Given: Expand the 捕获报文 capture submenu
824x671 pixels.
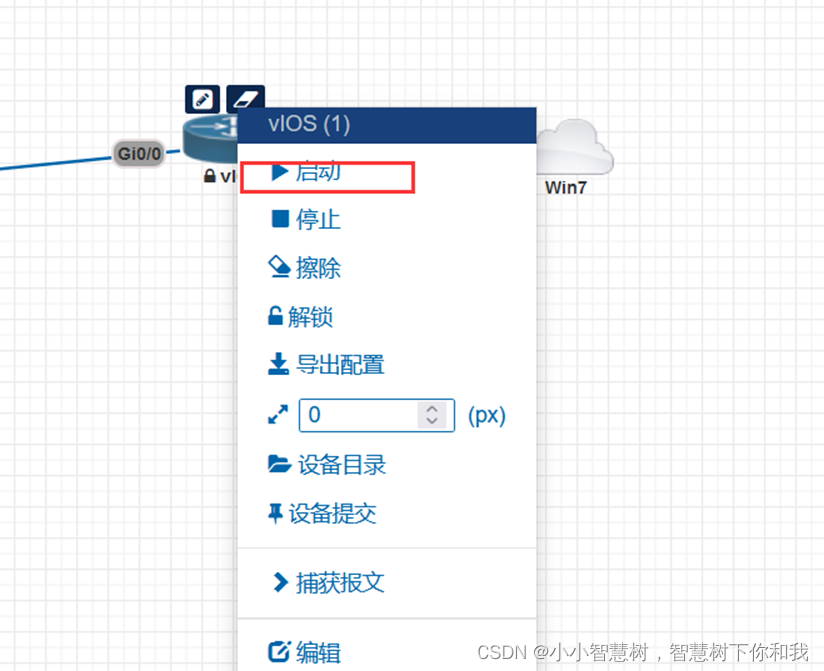Looking at the screenshot, I should (328, 583).
